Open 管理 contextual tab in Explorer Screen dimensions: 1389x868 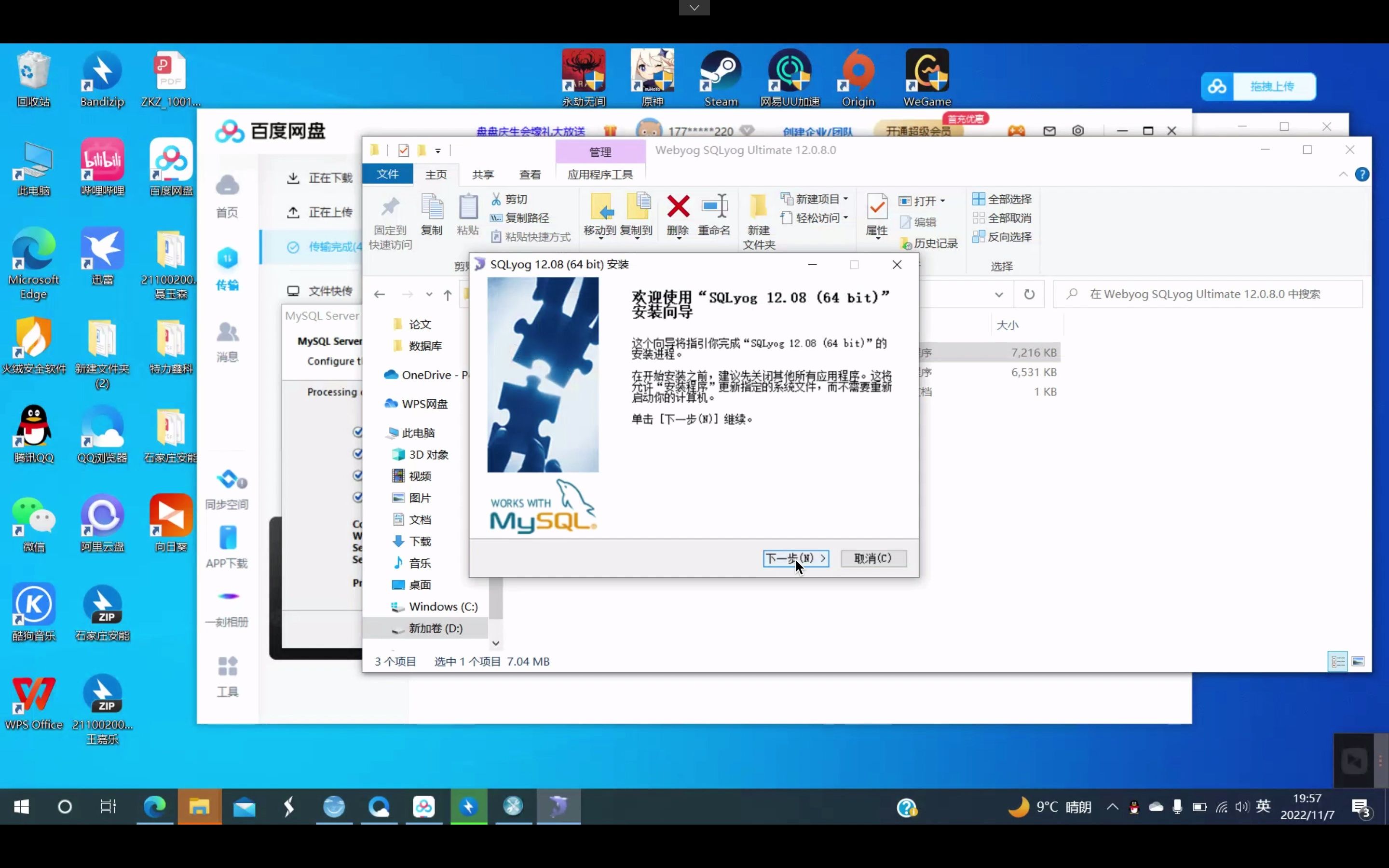tap(600, 151)
